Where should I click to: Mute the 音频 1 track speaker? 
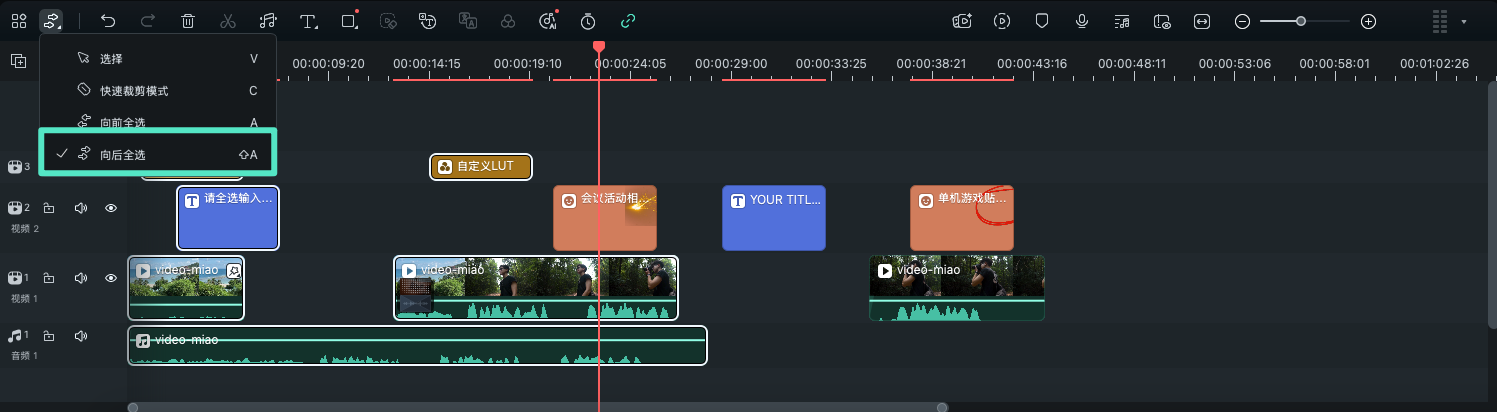coord(80,336)
